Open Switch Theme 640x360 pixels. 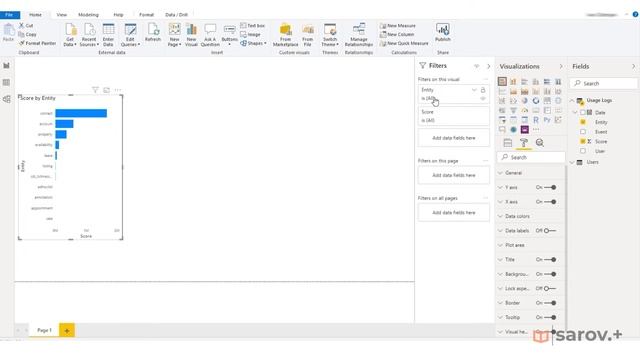[330, 34]
